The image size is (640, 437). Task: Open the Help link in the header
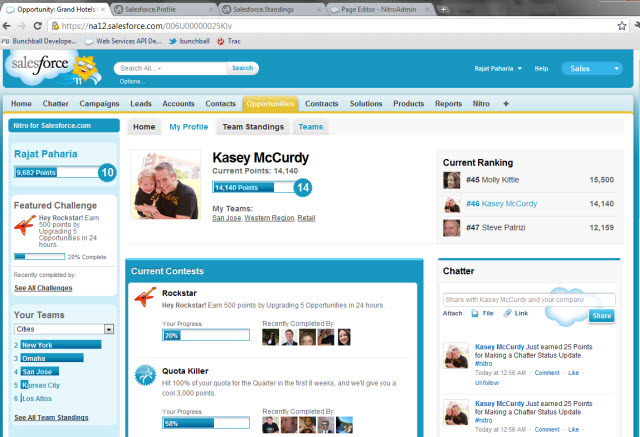pos(541,69)
